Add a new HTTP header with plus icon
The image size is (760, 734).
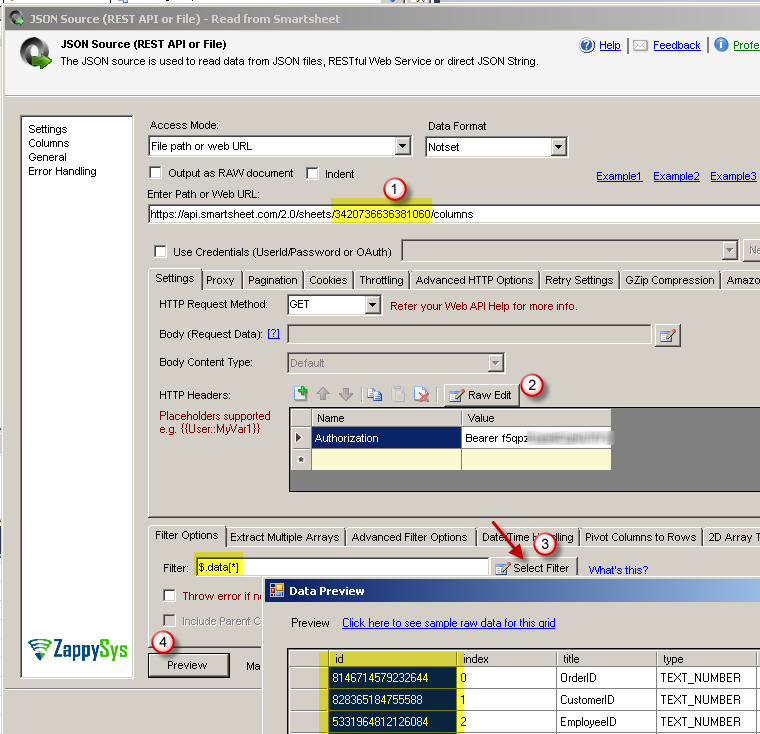click(301, 394)
